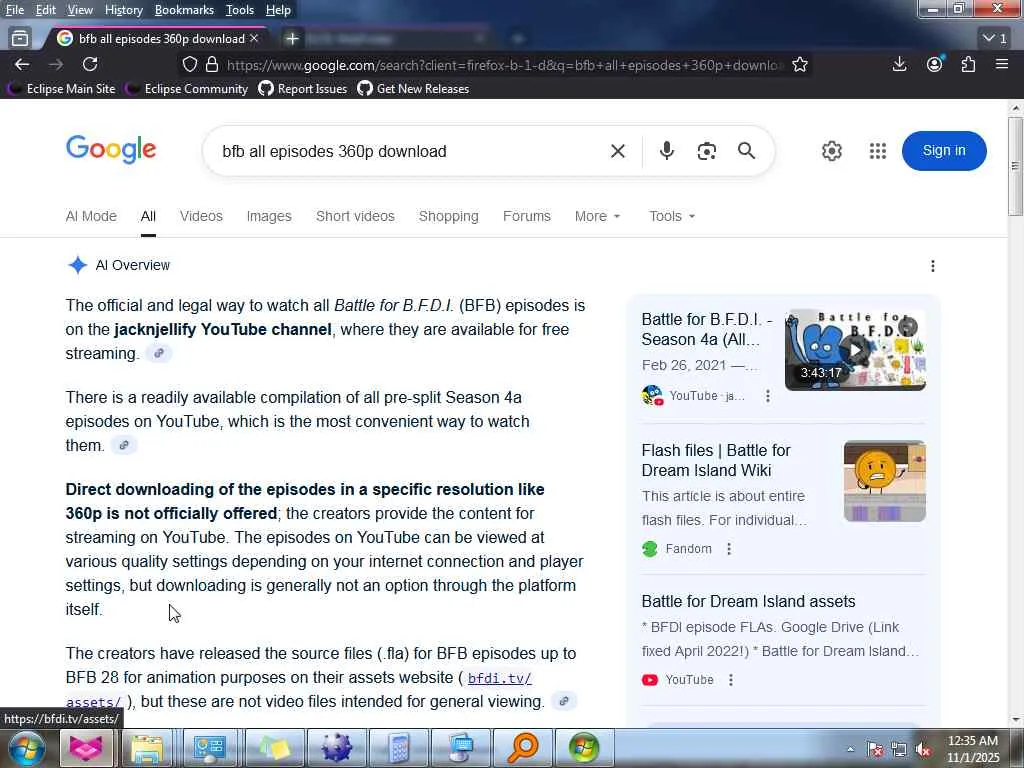Open the Edit menu
Image resolution: width=1024 pixels, height=768 pixels.
click(45, 10)
